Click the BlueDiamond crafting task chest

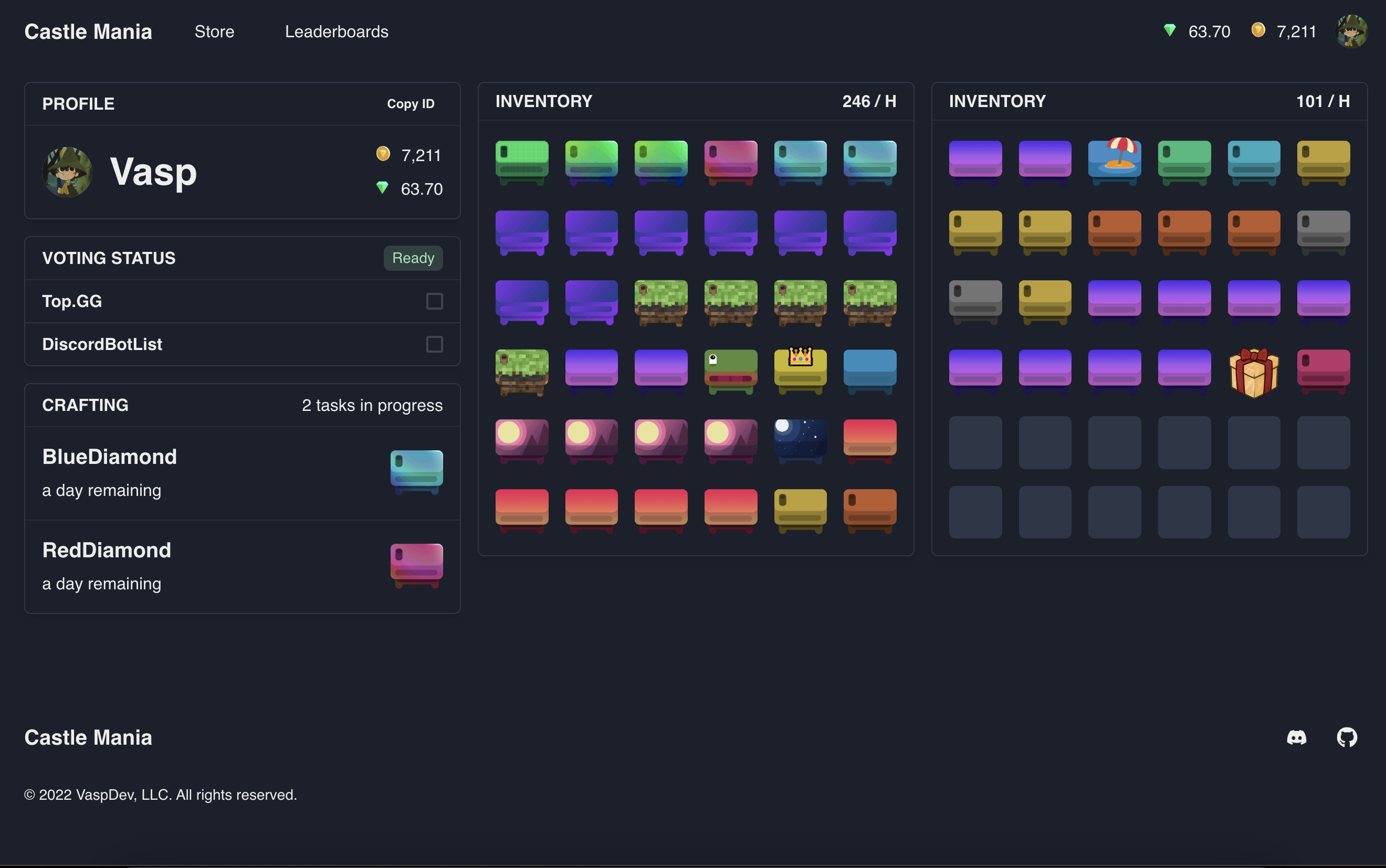416,472
